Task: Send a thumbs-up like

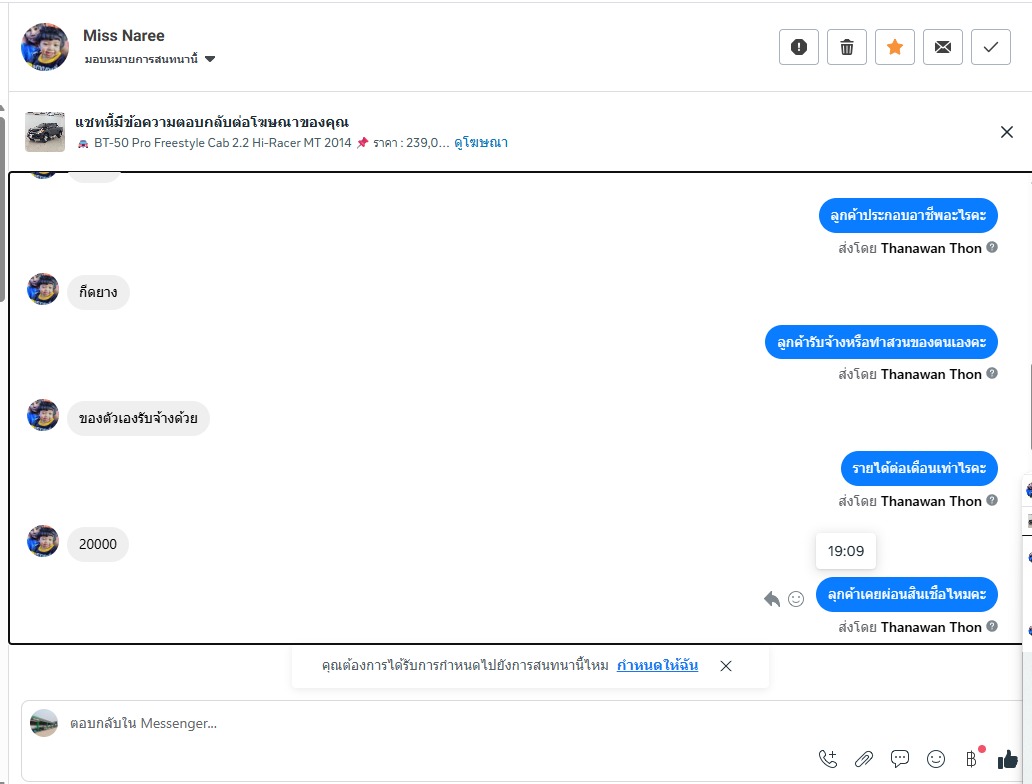Action: (1007, 759)
